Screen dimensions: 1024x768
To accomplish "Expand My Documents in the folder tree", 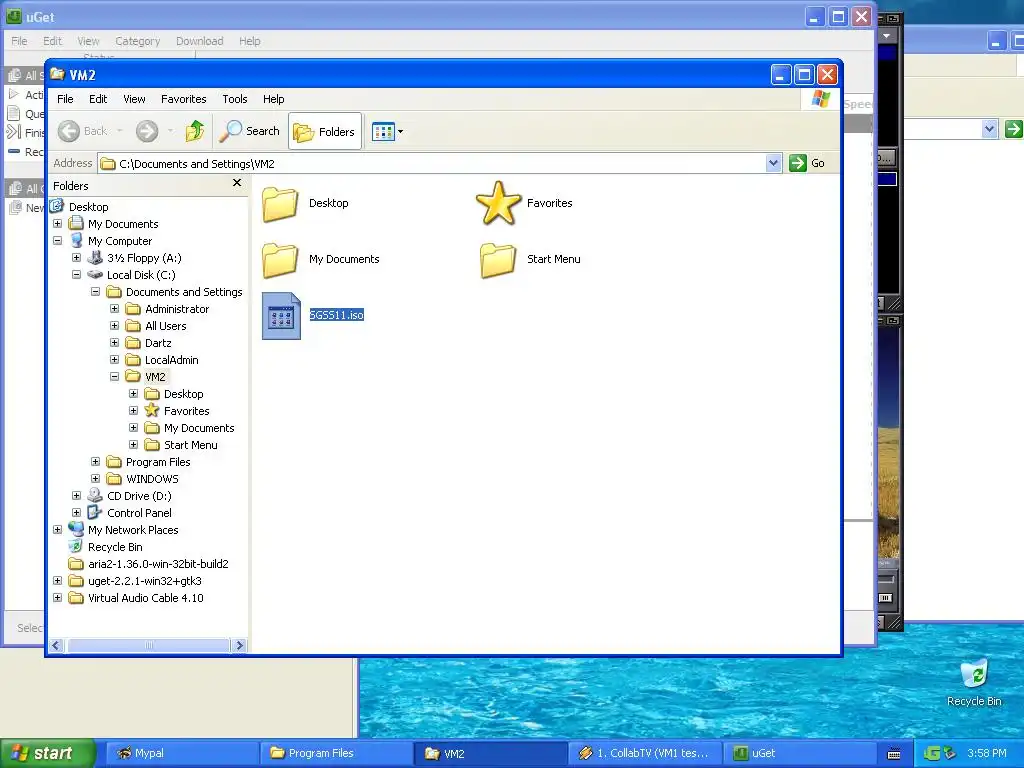I will 57,224.
